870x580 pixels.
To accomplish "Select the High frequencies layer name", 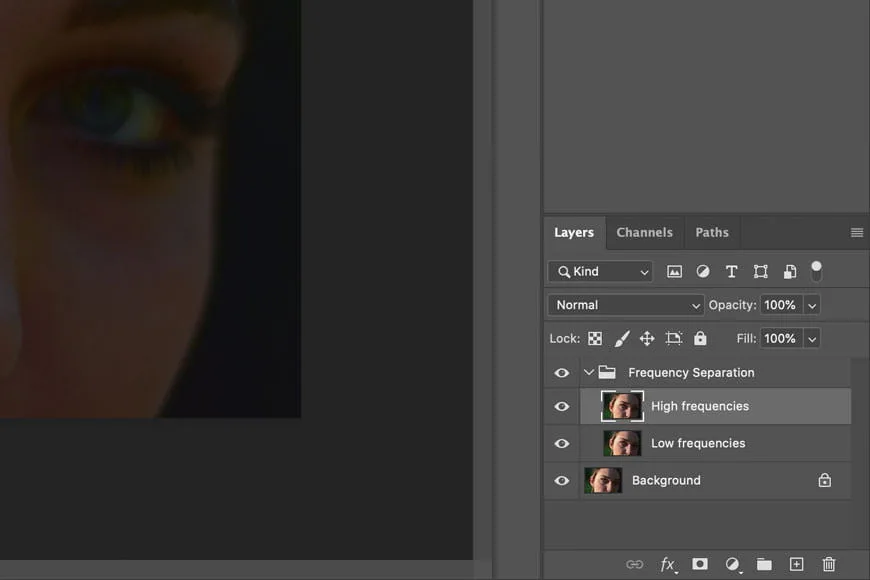I will click(700, 406).
